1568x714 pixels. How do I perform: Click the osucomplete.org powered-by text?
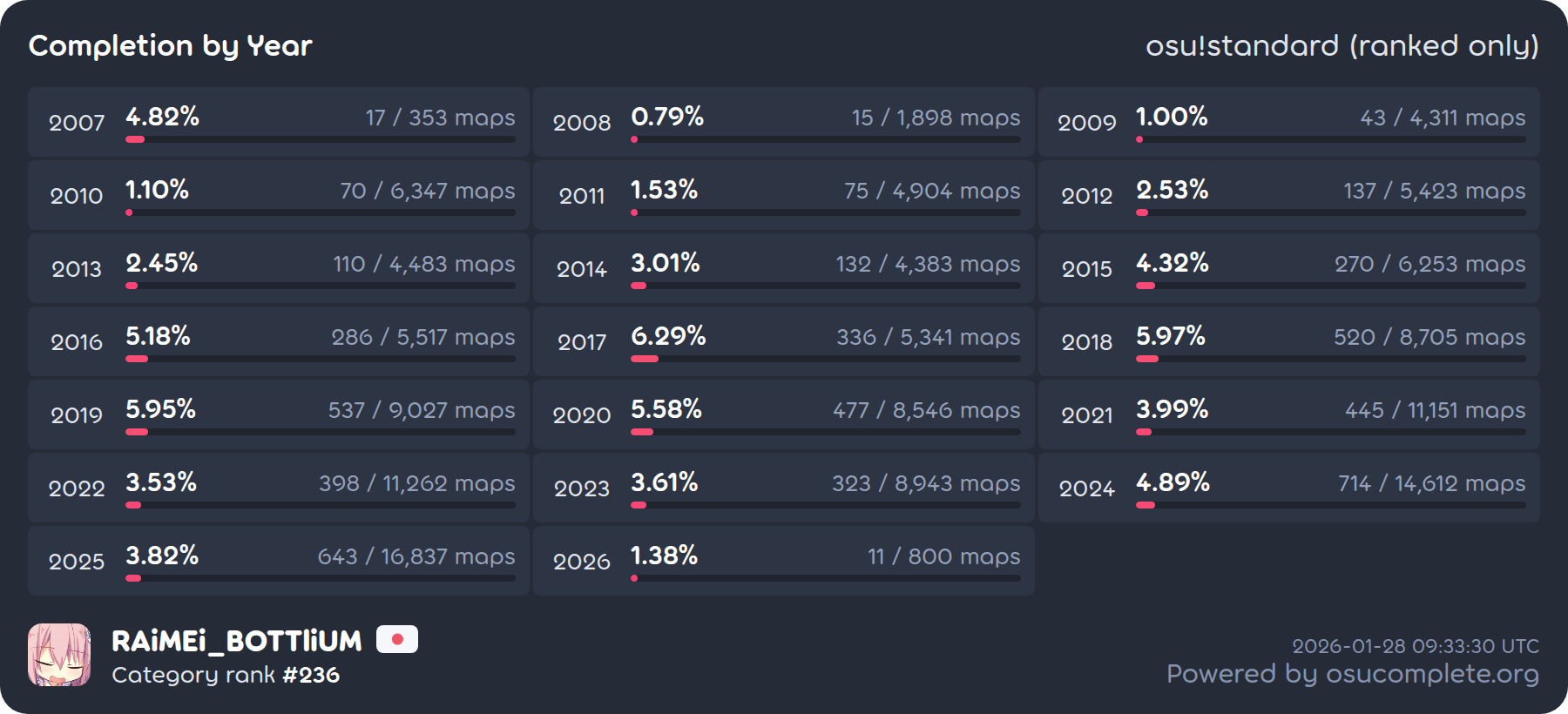[1352, 674]
